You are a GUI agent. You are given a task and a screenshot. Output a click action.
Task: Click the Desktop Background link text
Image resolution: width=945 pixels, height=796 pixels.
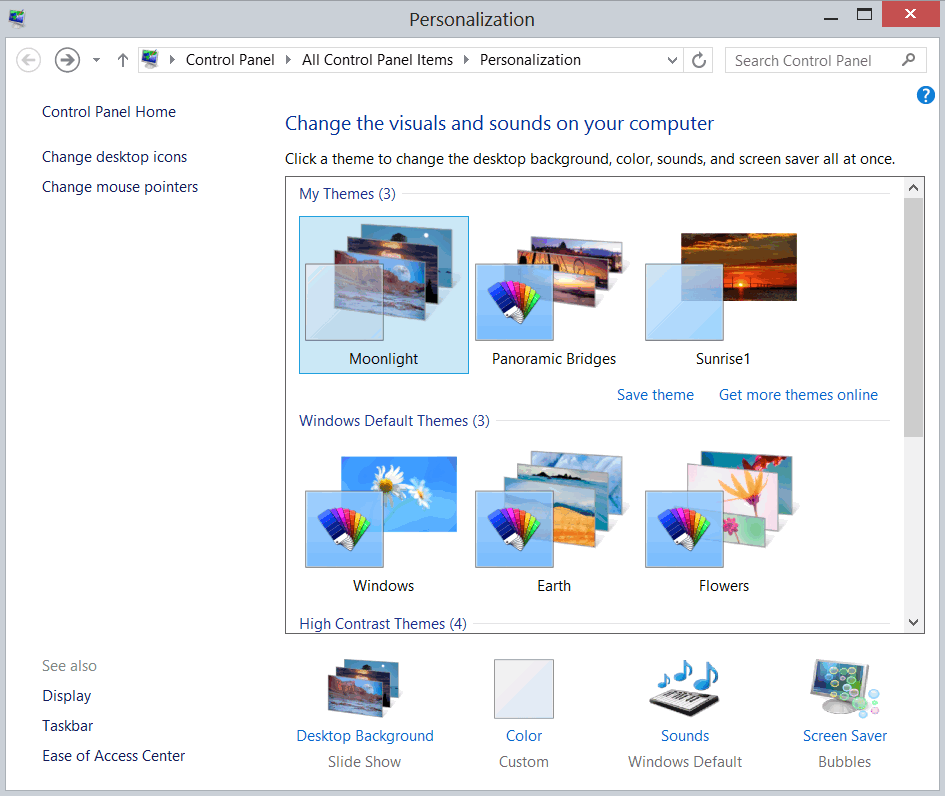365,736
